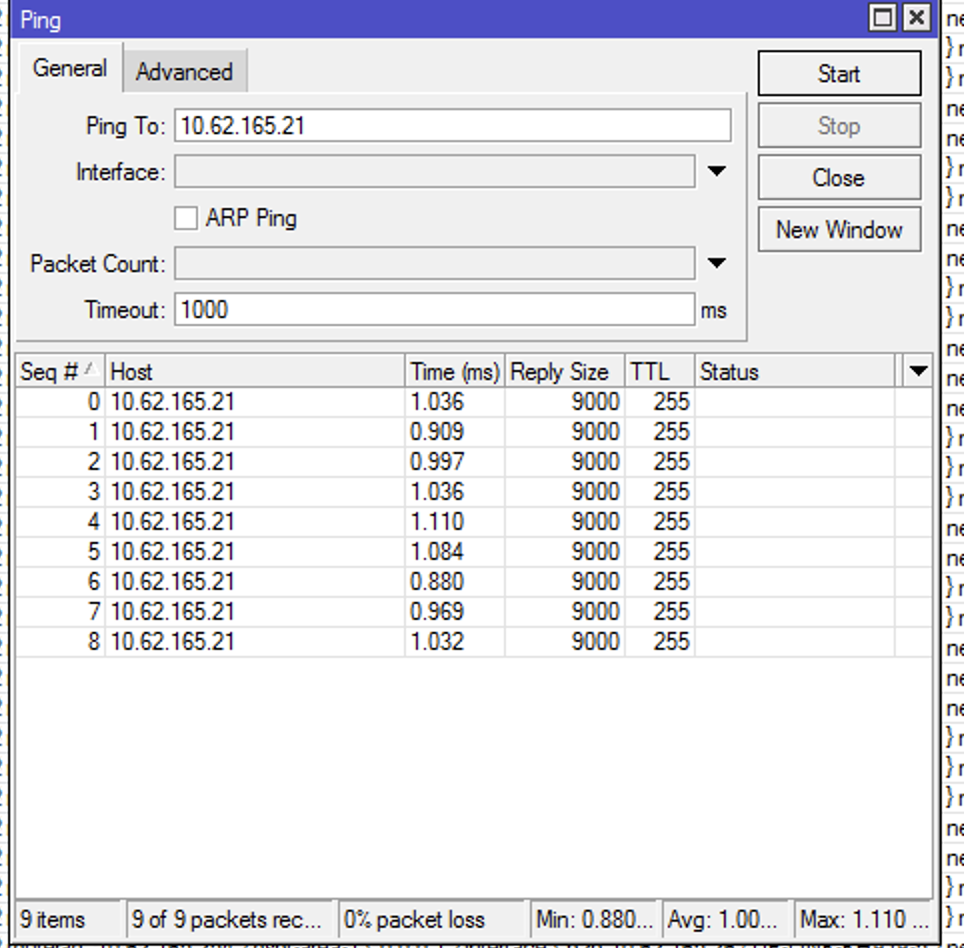Open the column filter dropdown above the results list

click(x=917, y=371)
